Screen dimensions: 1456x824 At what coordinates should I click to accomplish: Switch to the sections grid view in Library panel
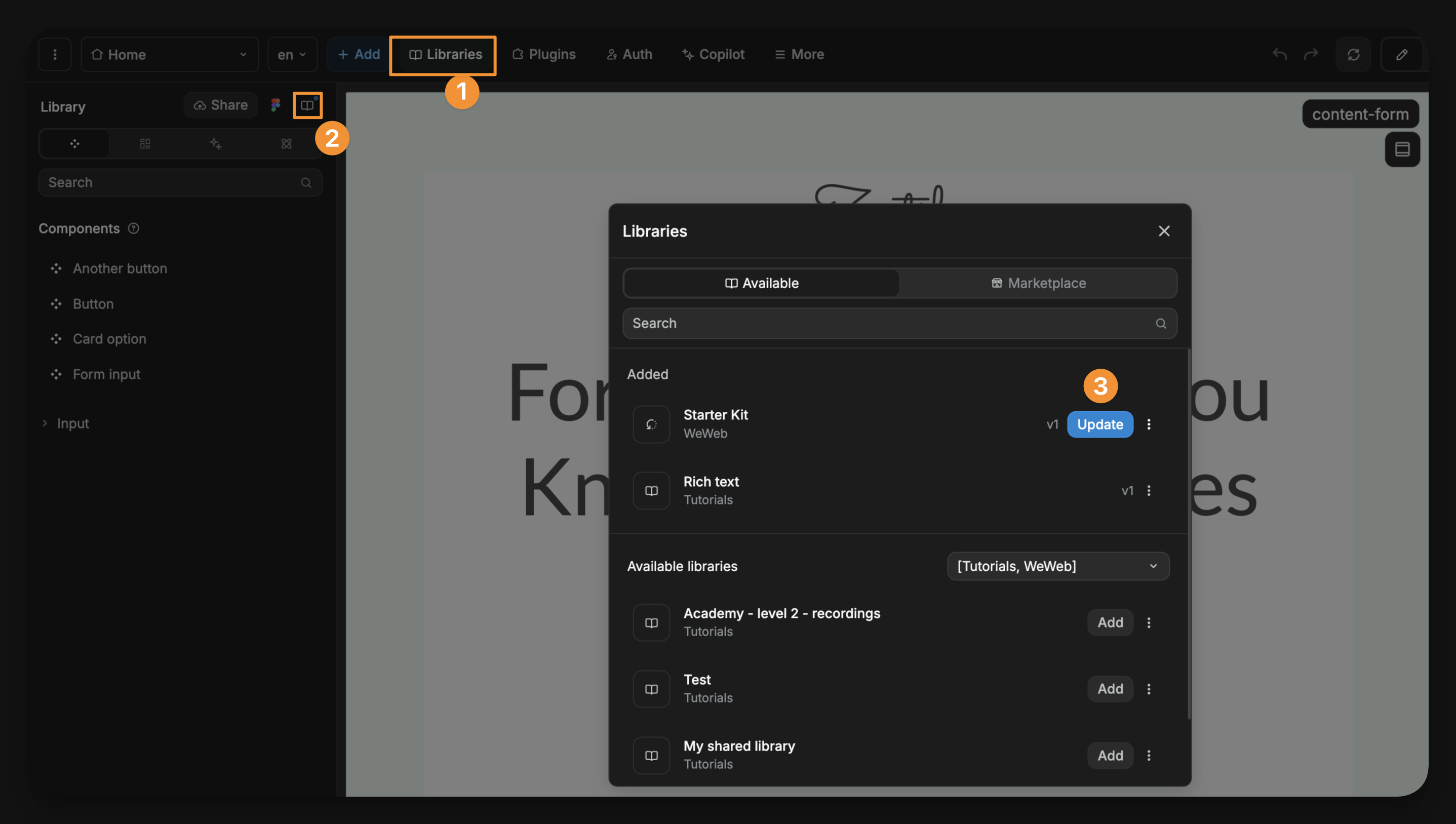click(145, 143)
